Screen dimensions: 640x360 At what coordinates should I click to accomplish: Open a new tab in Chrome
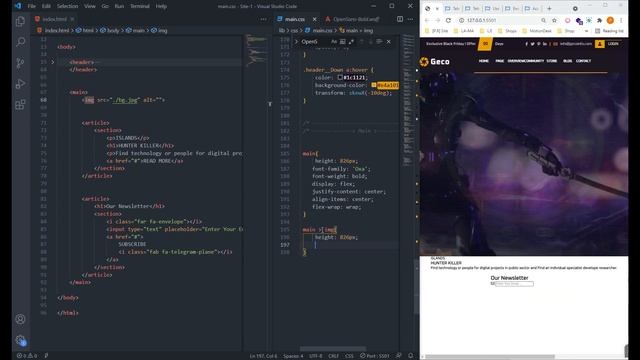point(549,9)
